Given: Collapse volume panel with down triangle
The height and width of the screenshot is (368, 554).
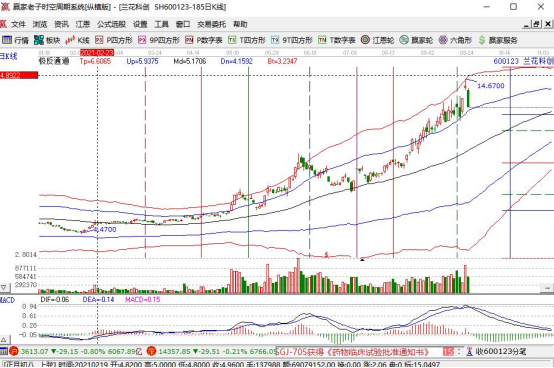Looking at the screenshot, I should tap(4, 288).
